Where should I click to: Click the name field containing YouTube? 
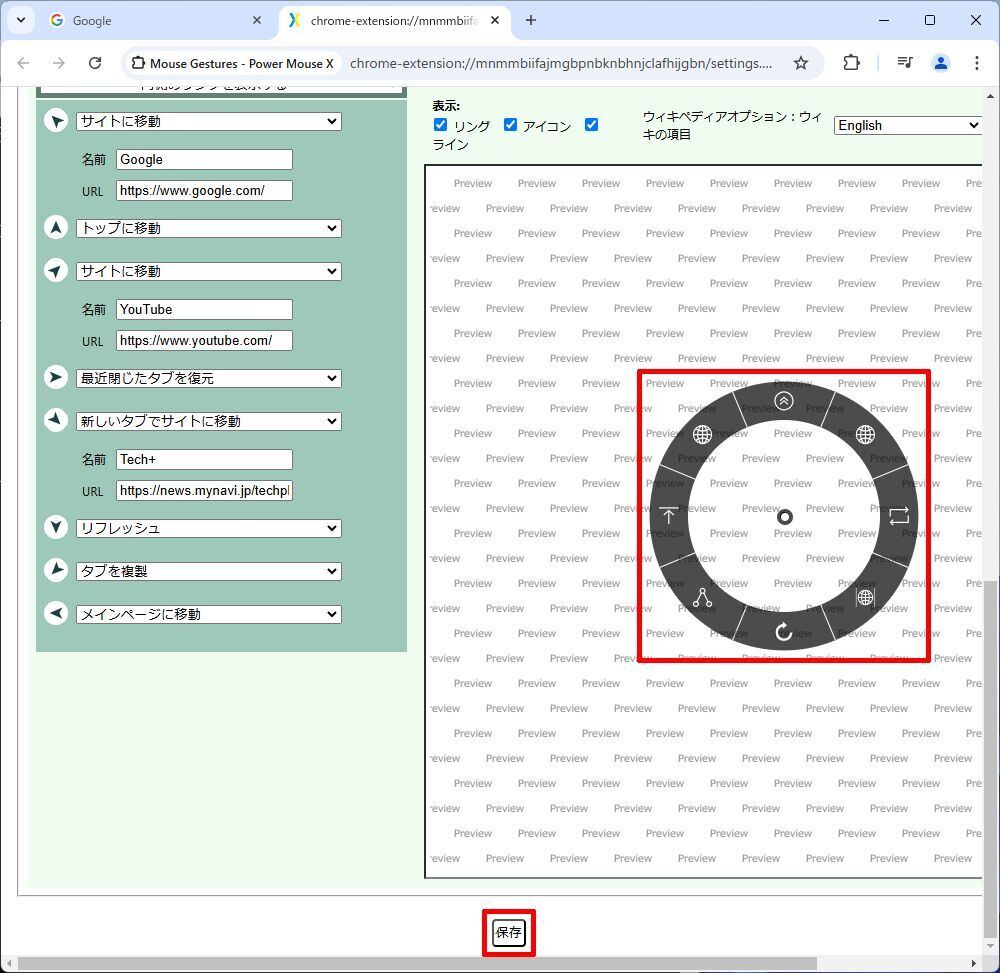[204, 309]
